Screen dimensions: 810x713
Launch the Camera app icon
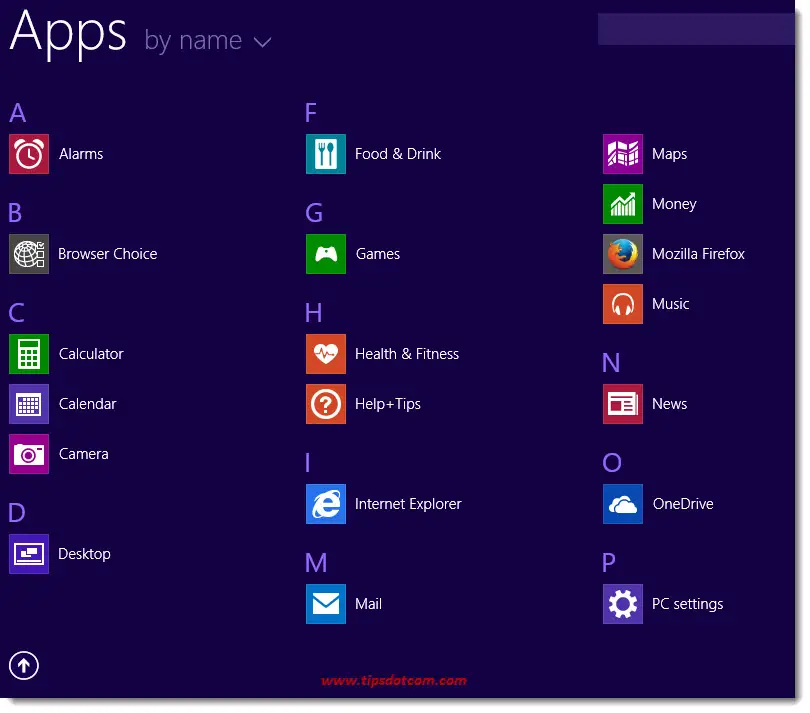29,454
